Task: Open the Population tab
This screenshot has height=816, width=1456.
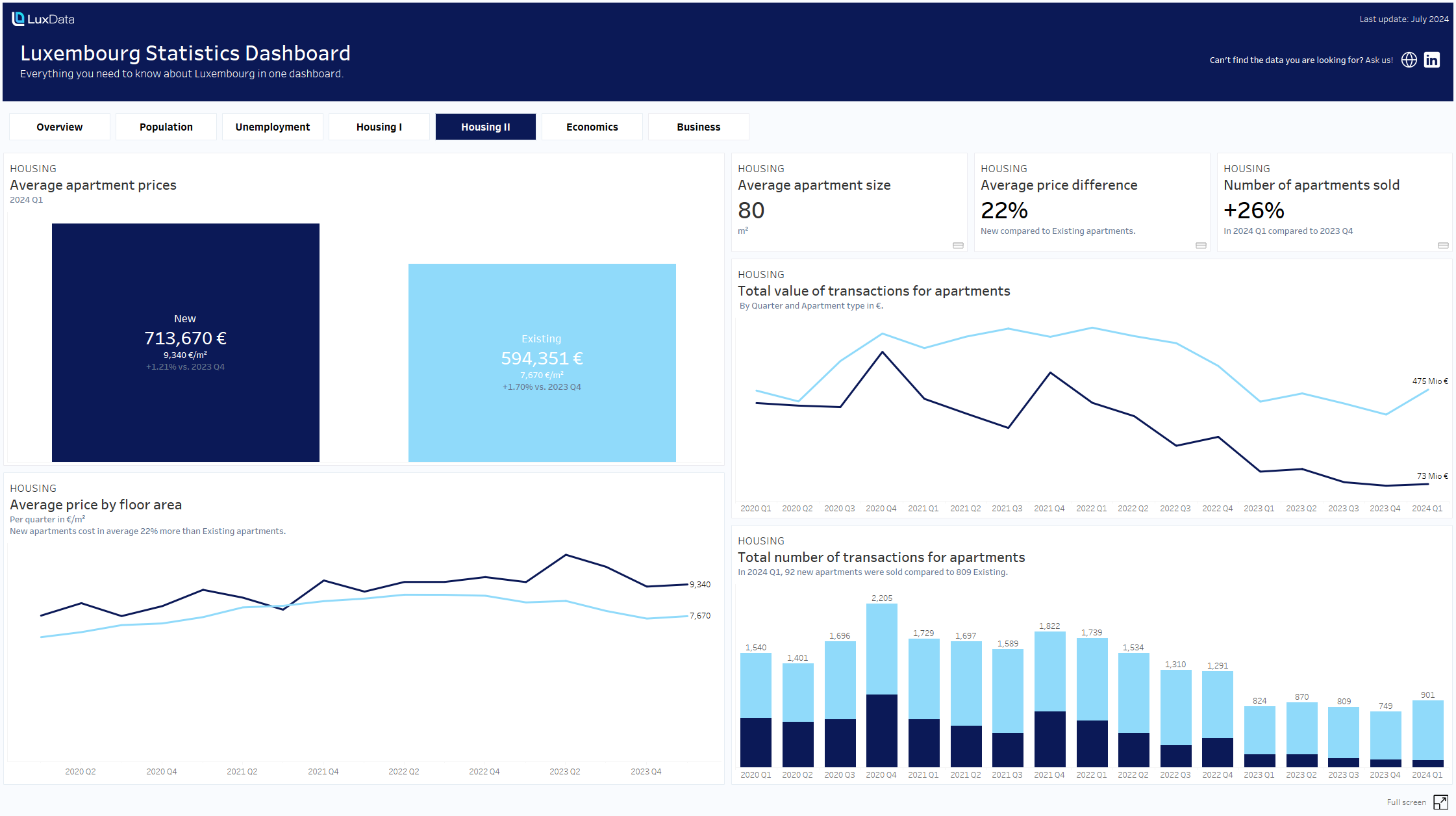Action: click(166, 127)
